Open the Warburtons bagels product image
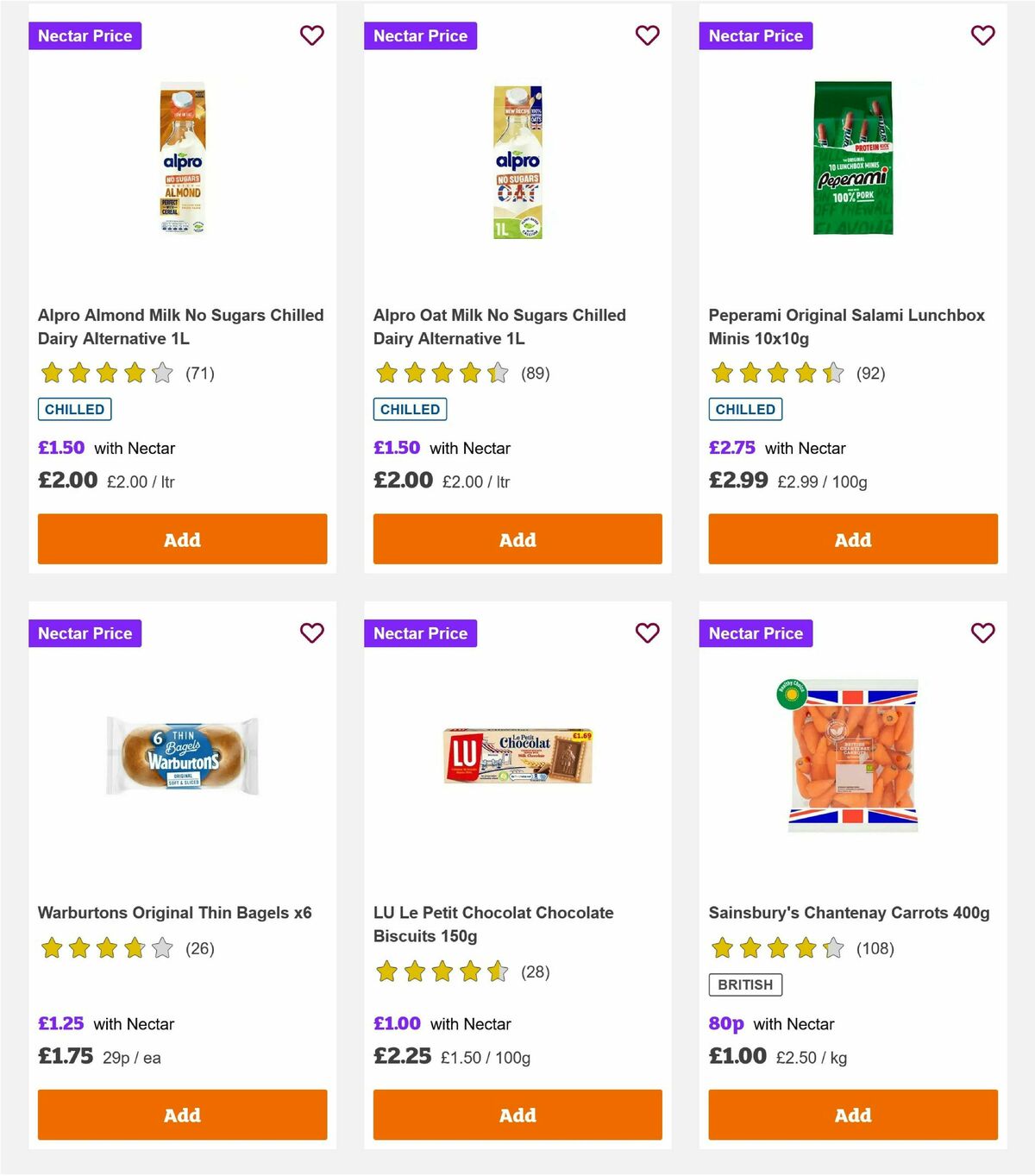 (181, 755)
